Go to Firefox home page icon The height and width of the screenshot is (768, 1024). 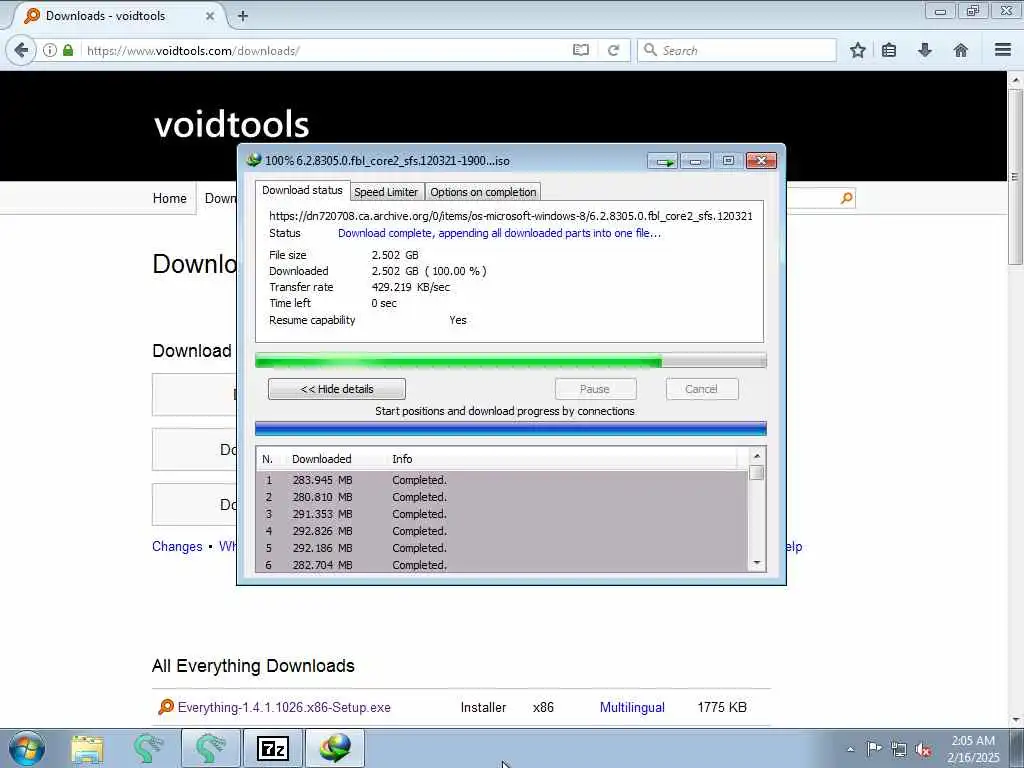point(961,50)
